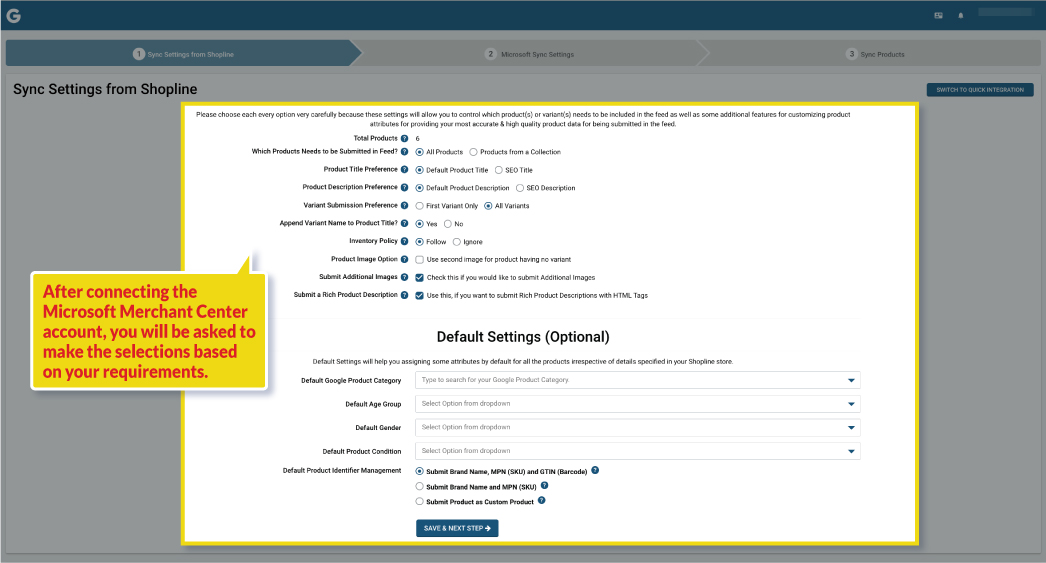Open Default Google Product Category dropdown

638,380
